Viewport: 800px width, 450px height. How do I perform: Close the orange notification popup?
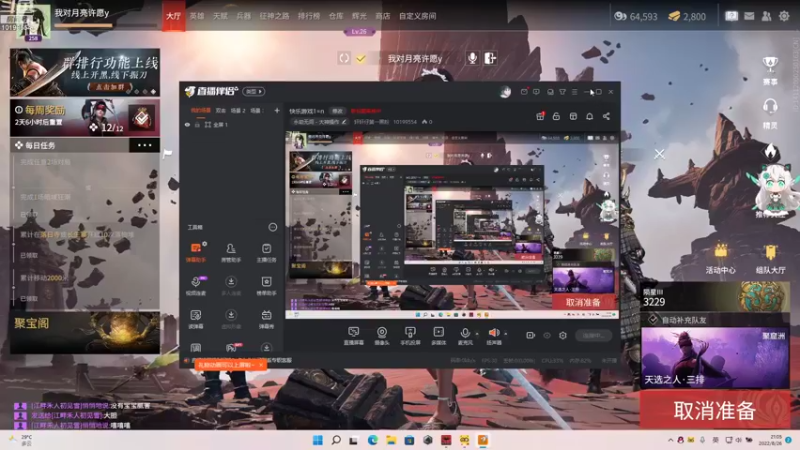[x=261, y=365]
